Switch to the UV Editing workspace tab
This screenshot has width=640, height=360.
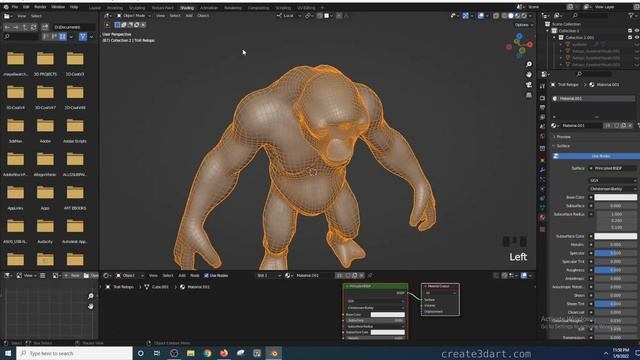point(306,8)
